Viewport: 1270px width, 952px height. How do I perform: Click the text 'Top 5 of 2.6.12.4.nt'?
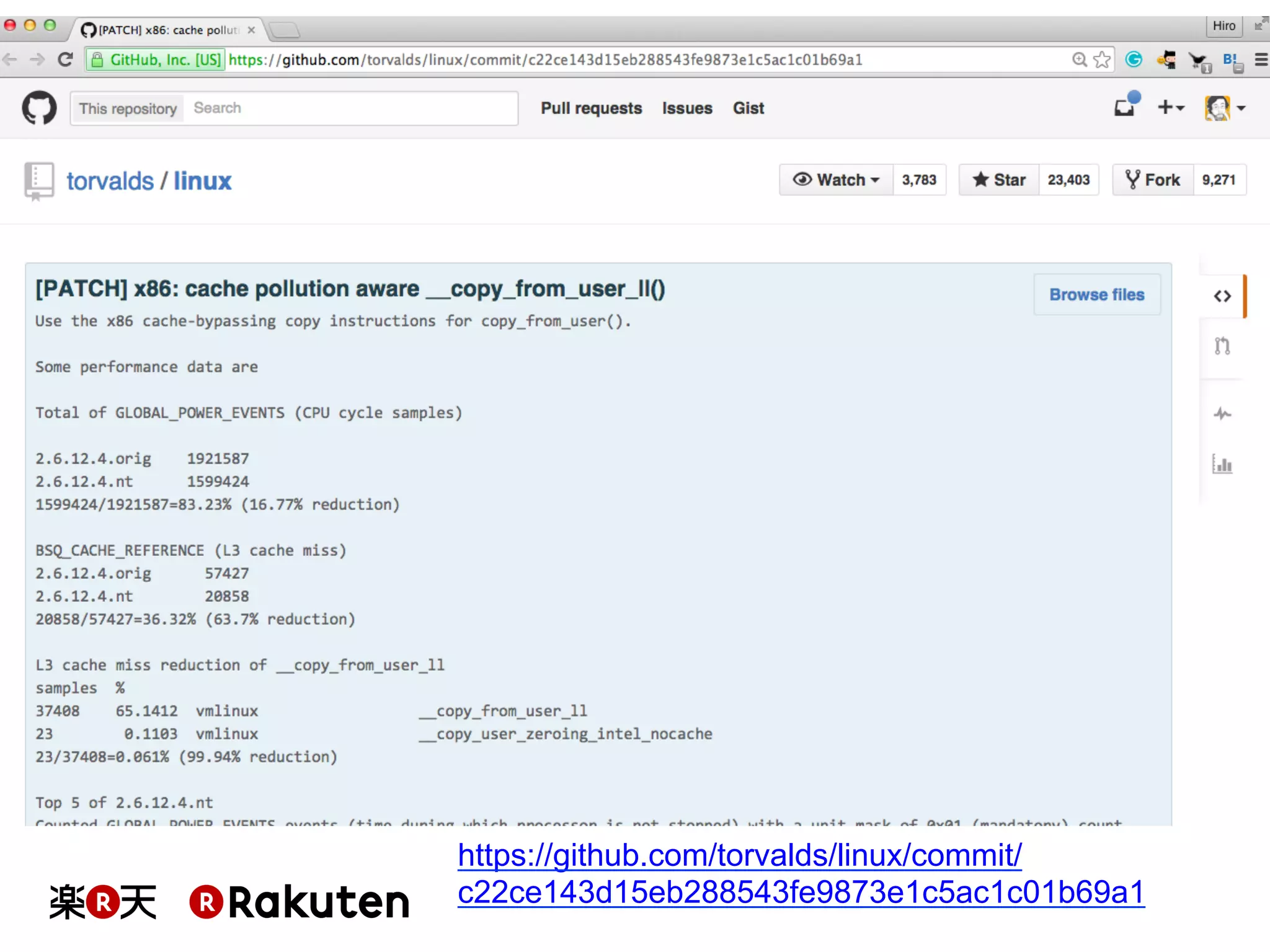(124, 803)
